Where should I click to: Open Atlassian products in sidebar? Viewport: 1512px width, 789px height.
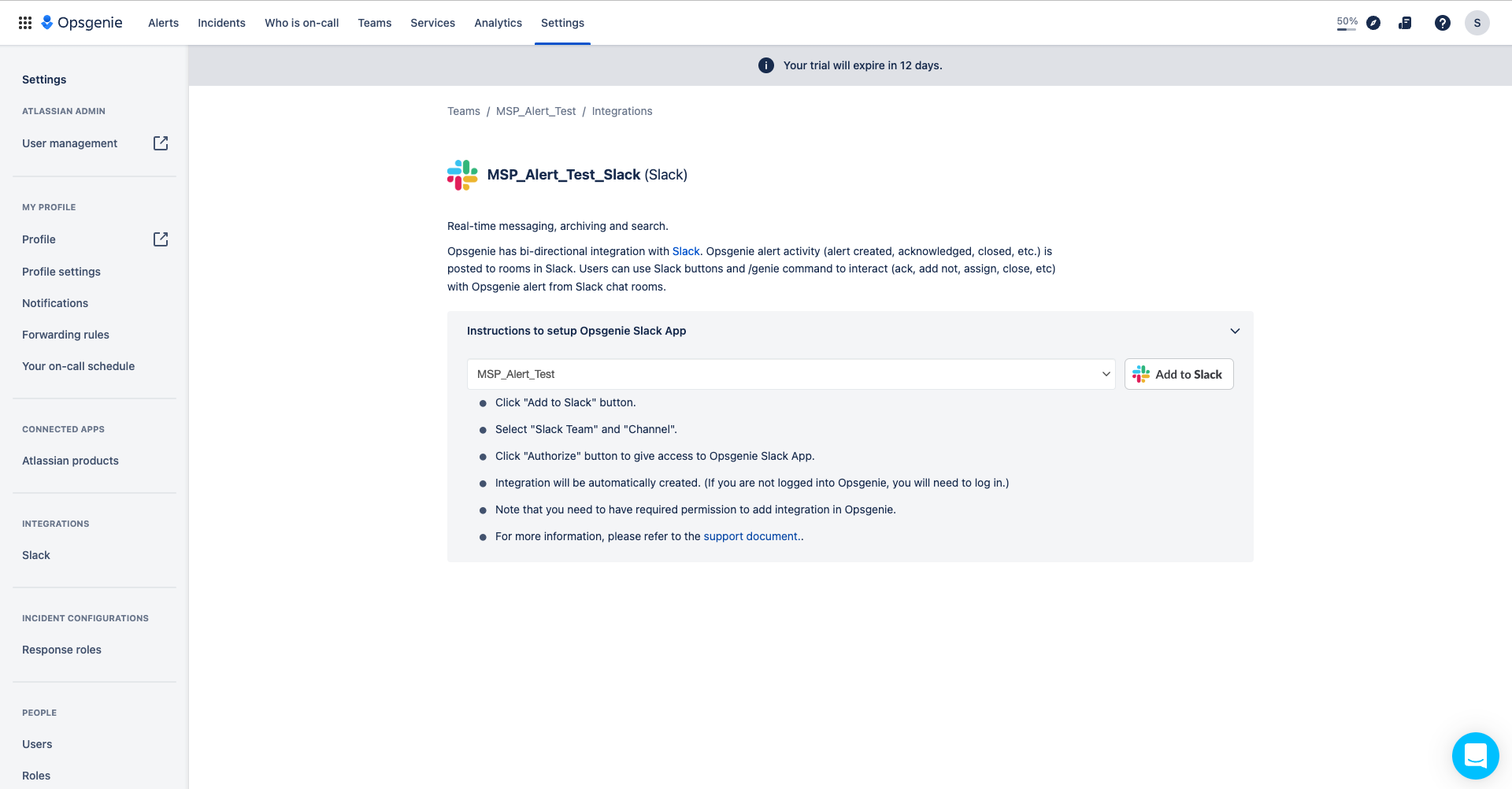click(70, 461)
